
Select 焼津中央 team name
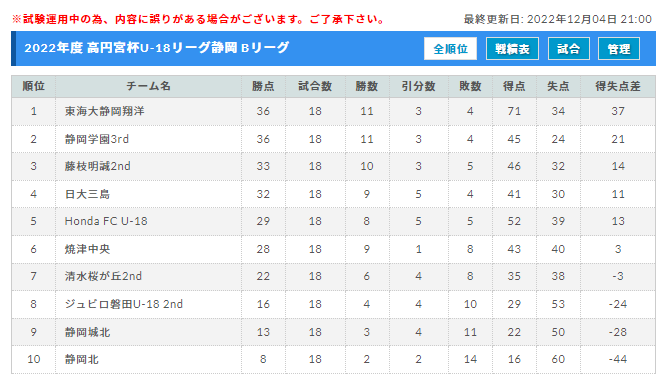[87, 249]
